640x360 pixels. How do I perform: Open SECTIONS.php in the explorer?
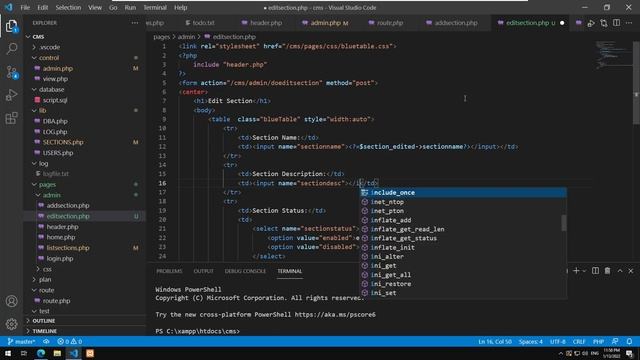click(63, 142)
